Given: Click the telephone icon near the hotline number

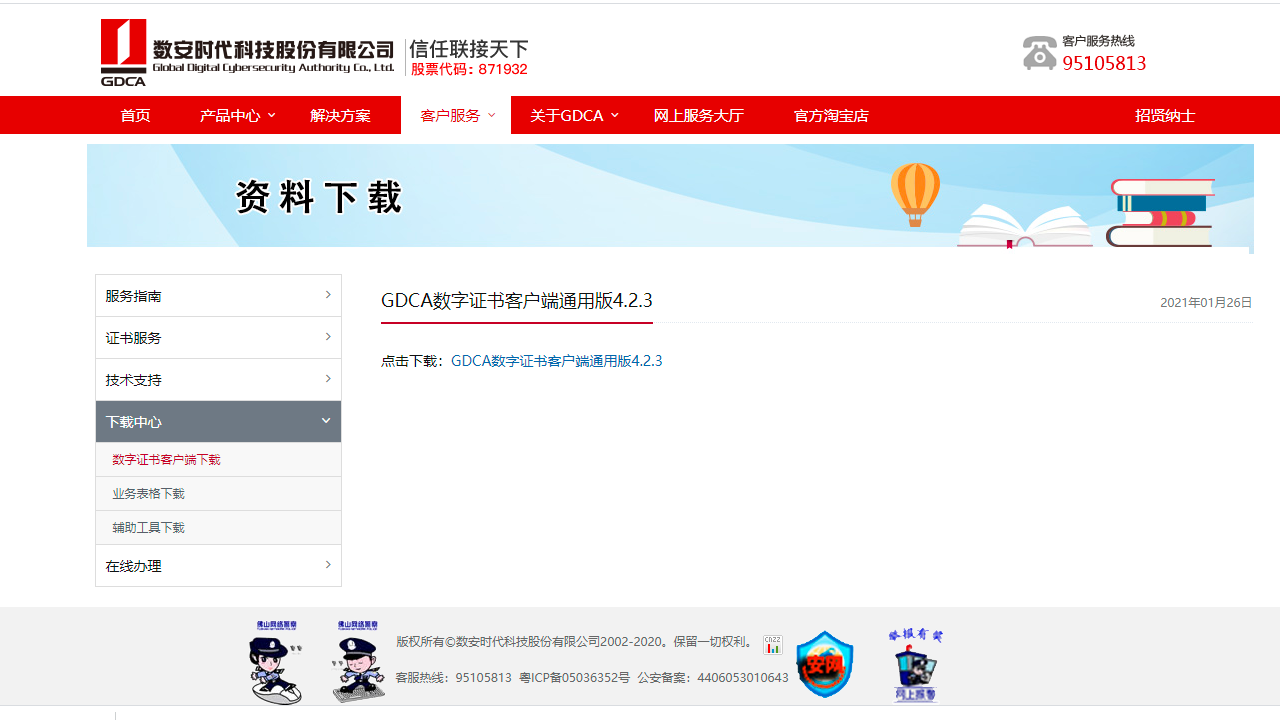Looking at the screenshot, I should coord(1040,52).
